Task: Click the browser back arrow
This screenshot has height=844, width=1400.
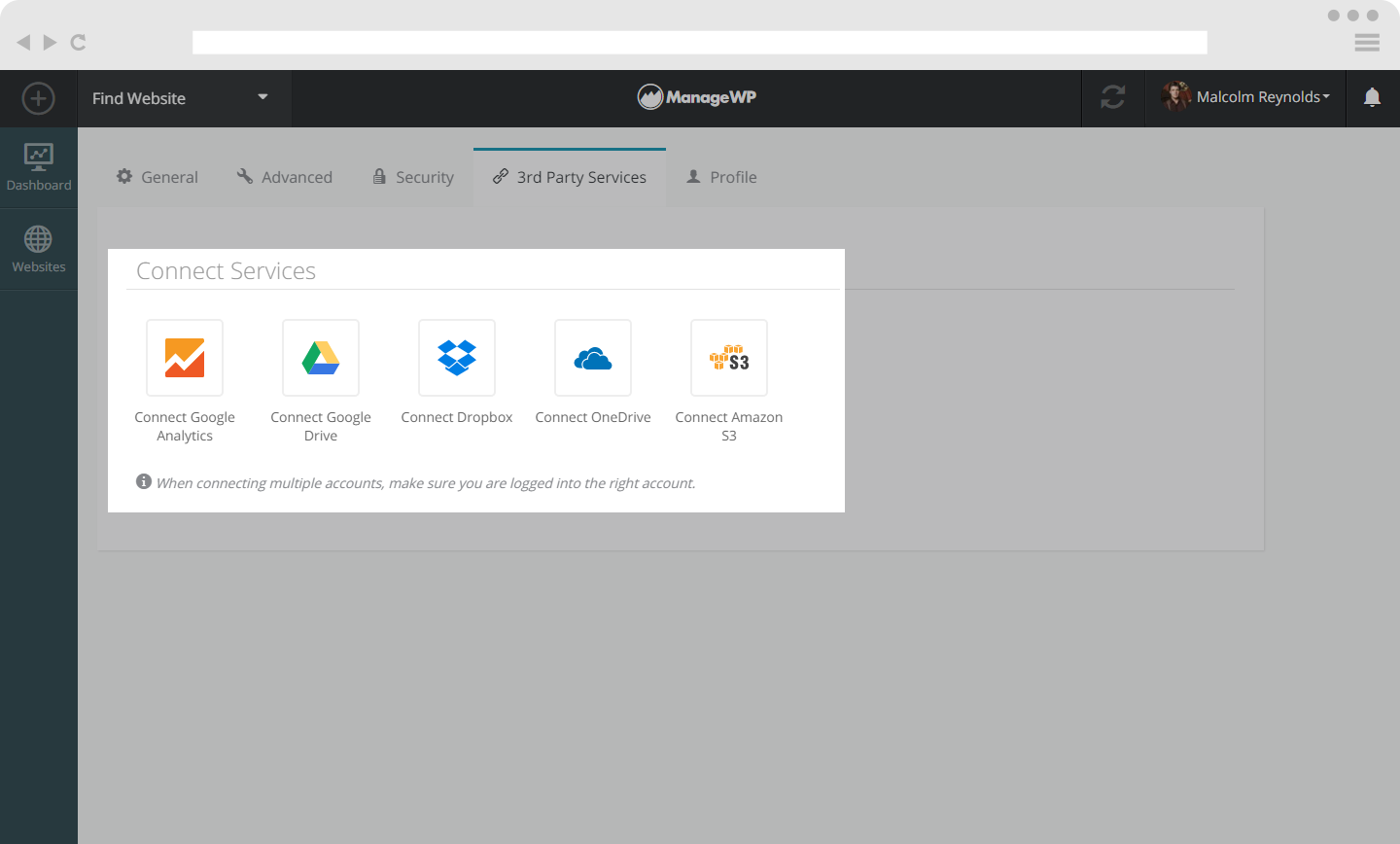Action: [23, 42]
